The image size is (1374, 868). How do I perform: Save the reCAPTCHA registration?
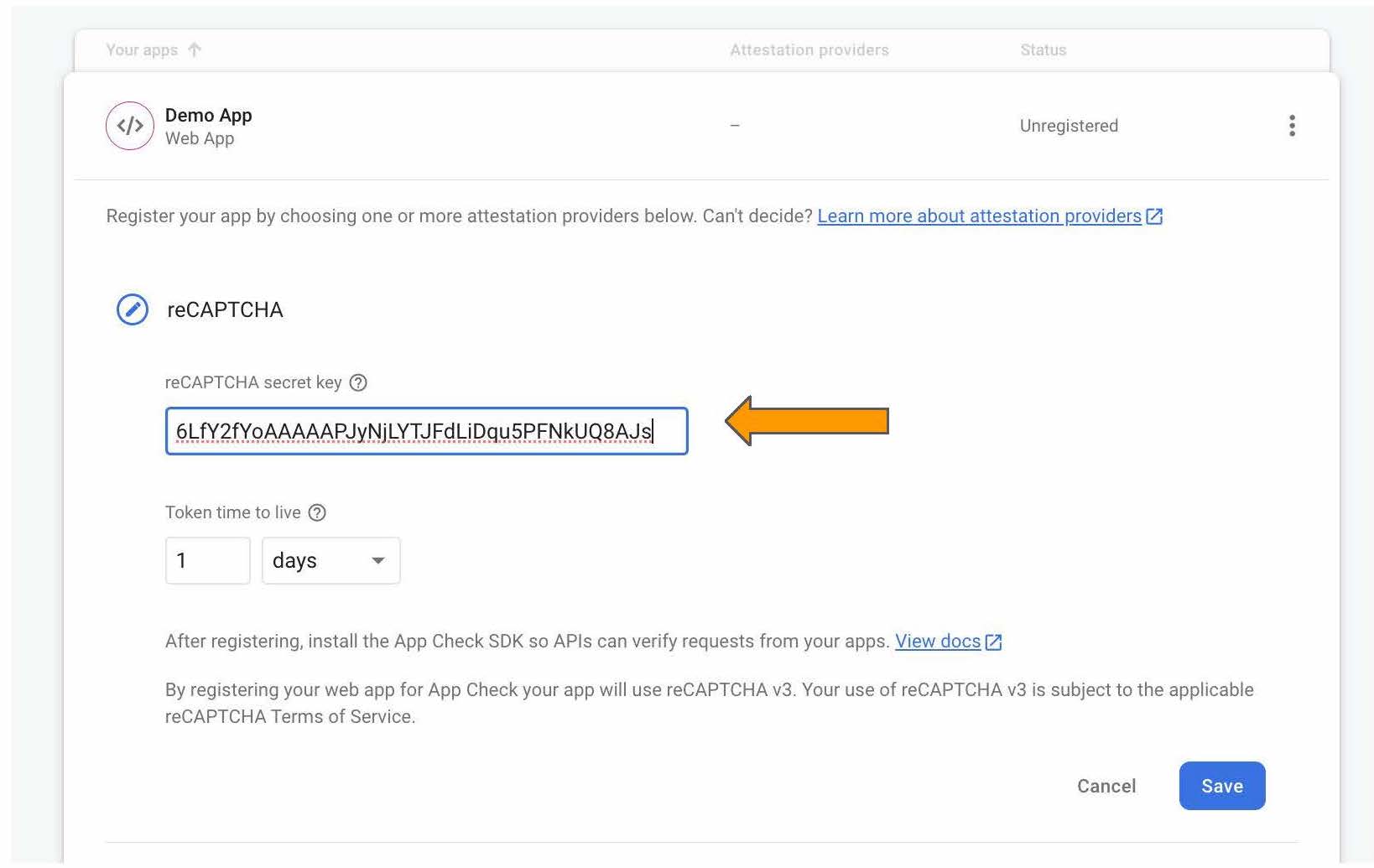pos(1222,786)
